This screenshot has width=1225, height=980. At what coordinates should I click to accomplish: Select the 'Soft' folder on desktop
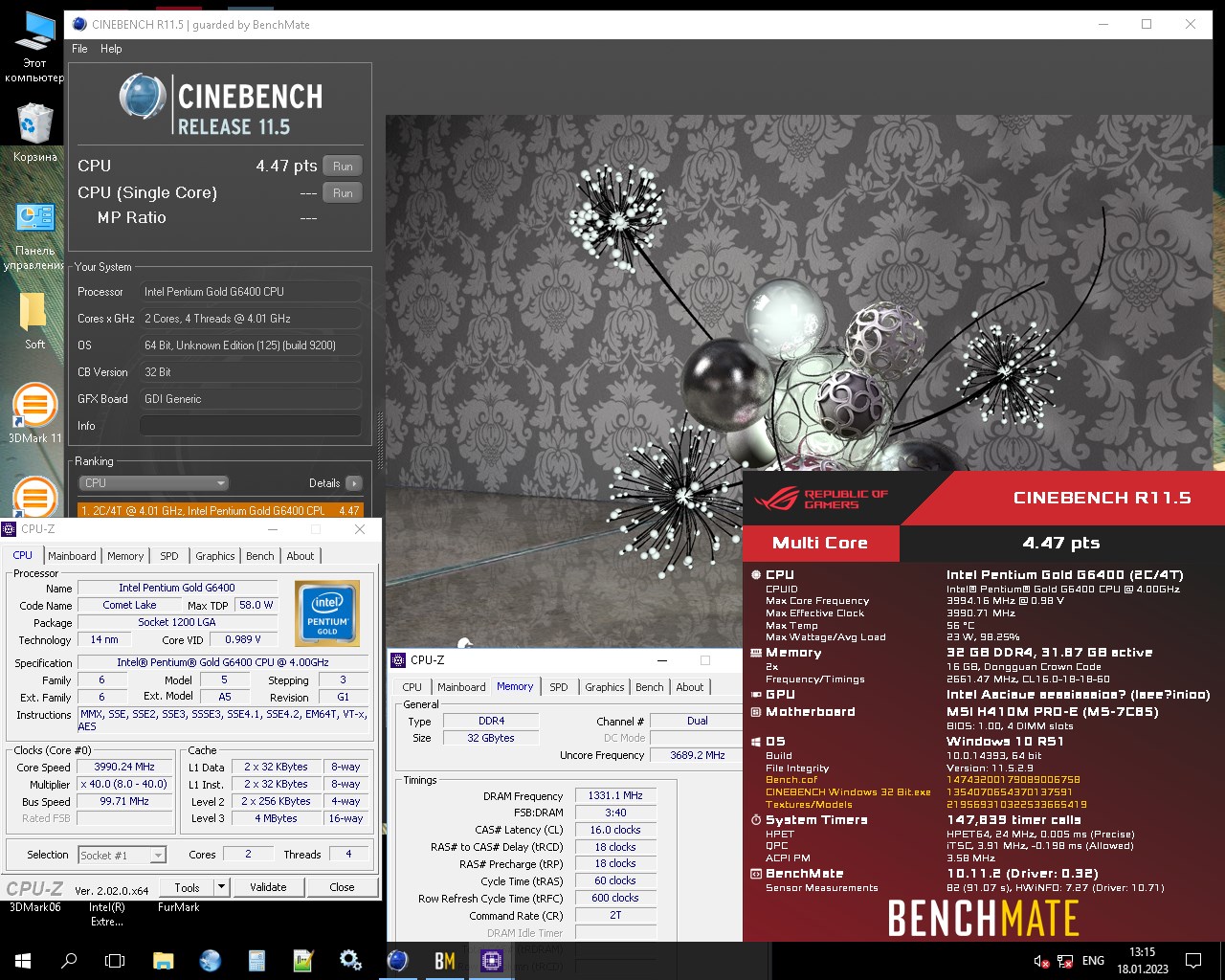click(x=34, y=321)
